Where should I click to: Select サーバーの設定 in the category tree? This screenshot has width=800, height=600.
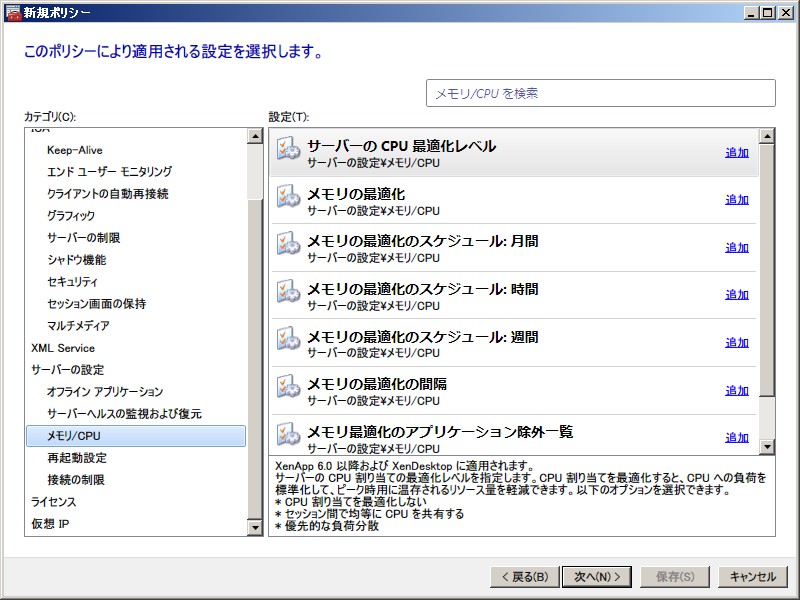pyautogui.click(x=67, y=370)
